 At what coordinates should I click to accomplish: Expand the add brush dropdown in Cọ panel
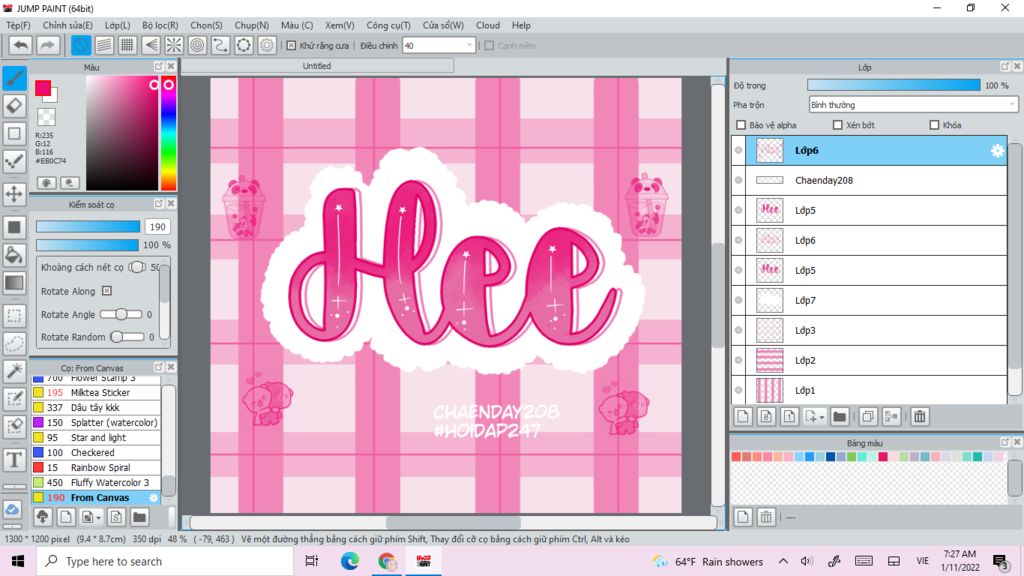pyautogui.click(x=98, y=517)
